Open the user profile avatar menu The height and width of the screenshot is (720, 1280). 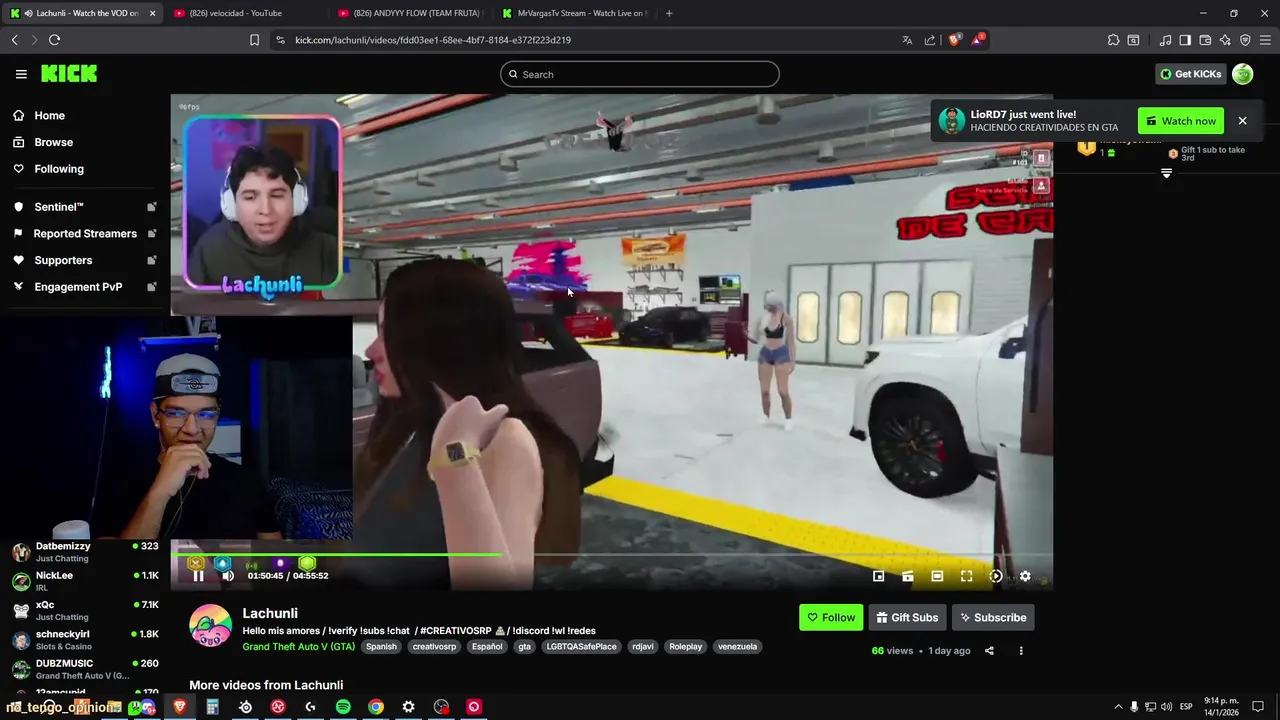click(x=1242, y=74)
